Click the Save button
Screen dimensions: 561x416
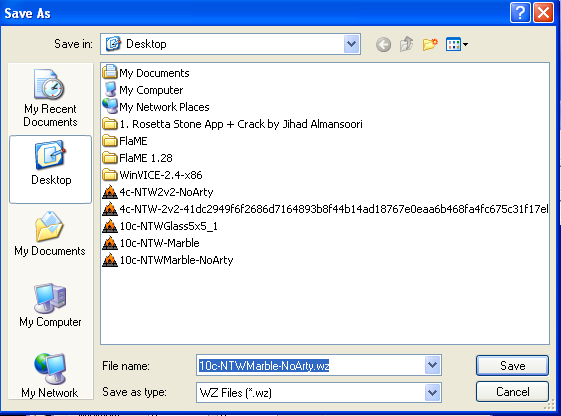pos(512,366)
